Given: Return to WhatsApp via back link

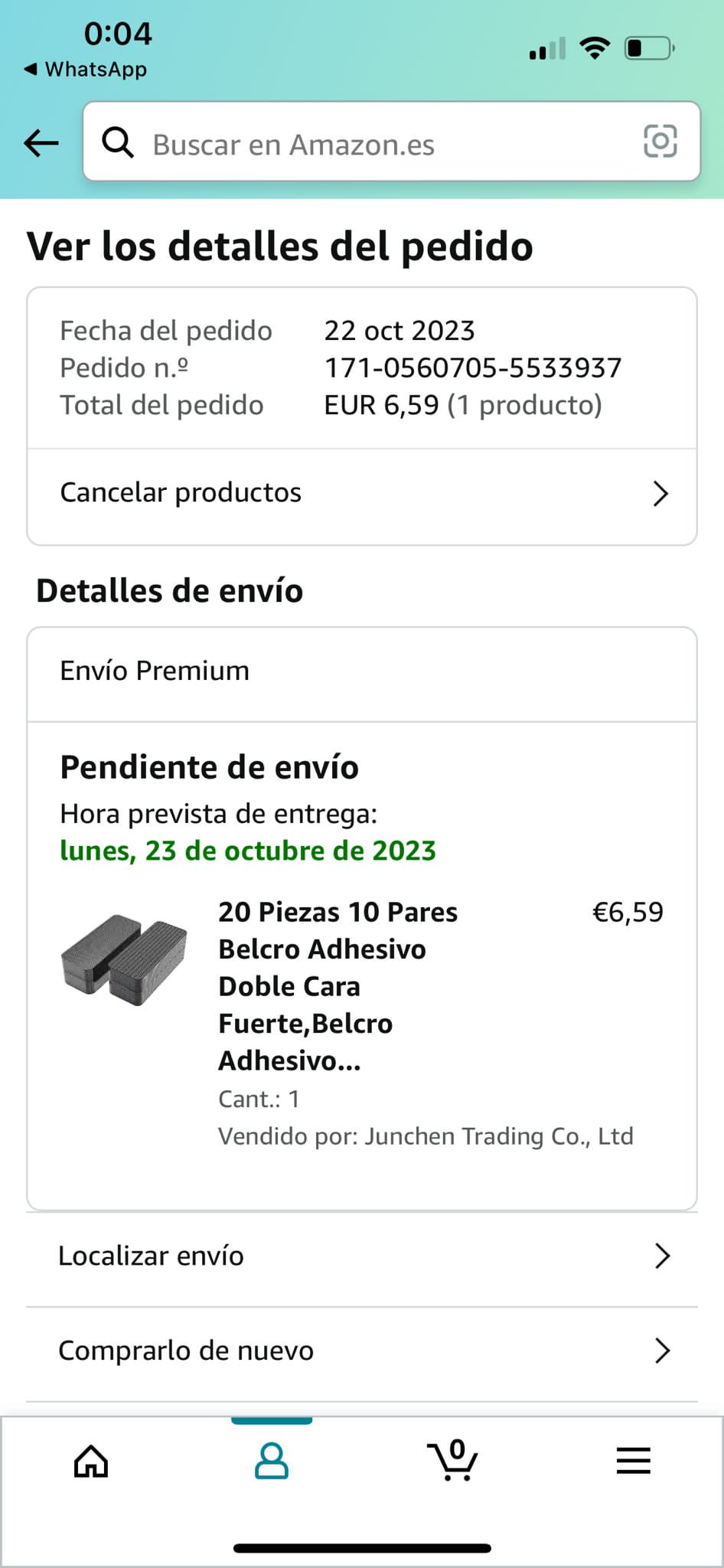Looking at the screenshot, I should 85,69.
